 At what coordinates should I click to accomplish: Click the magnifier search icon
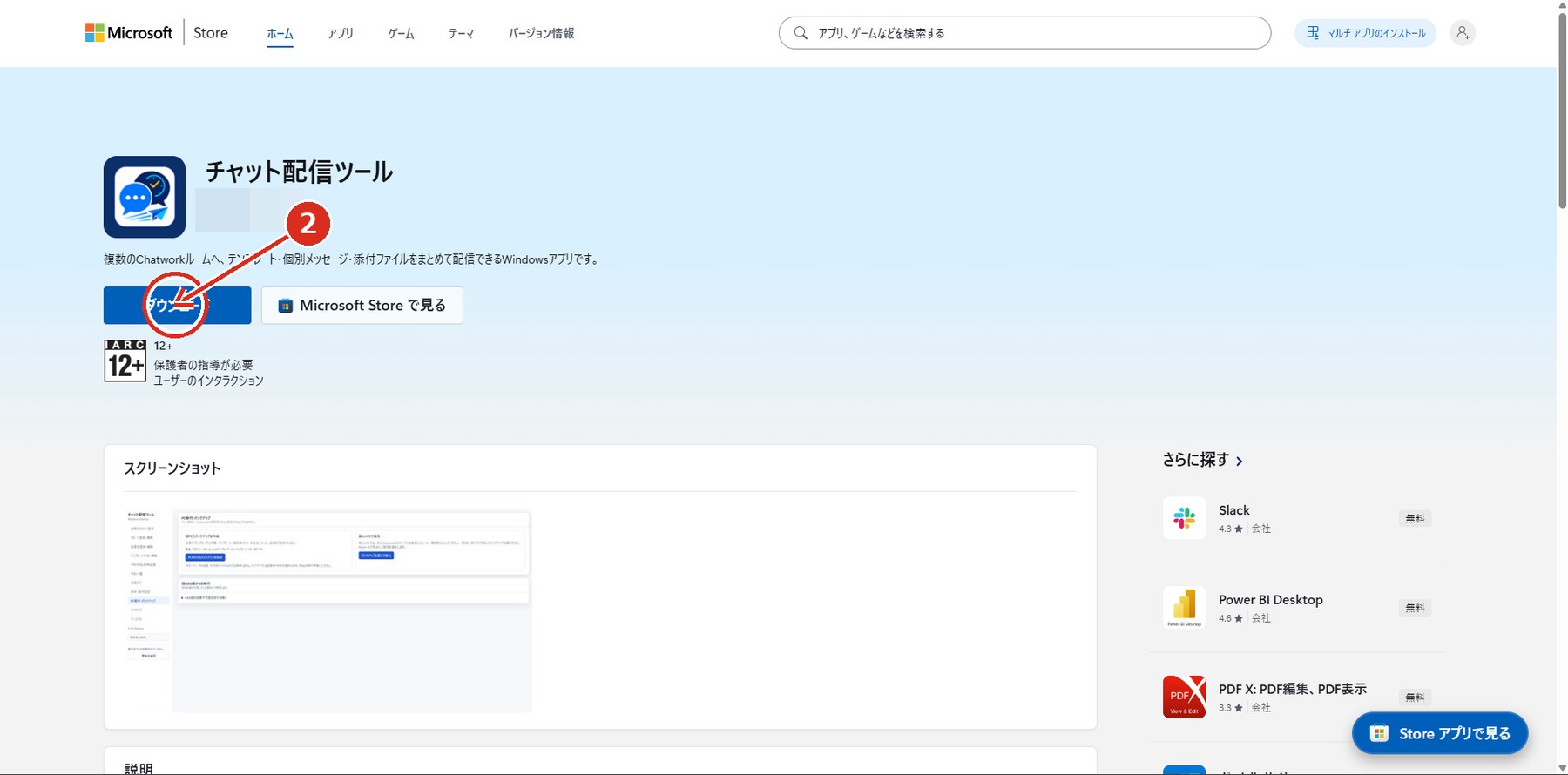click(801, 33)
